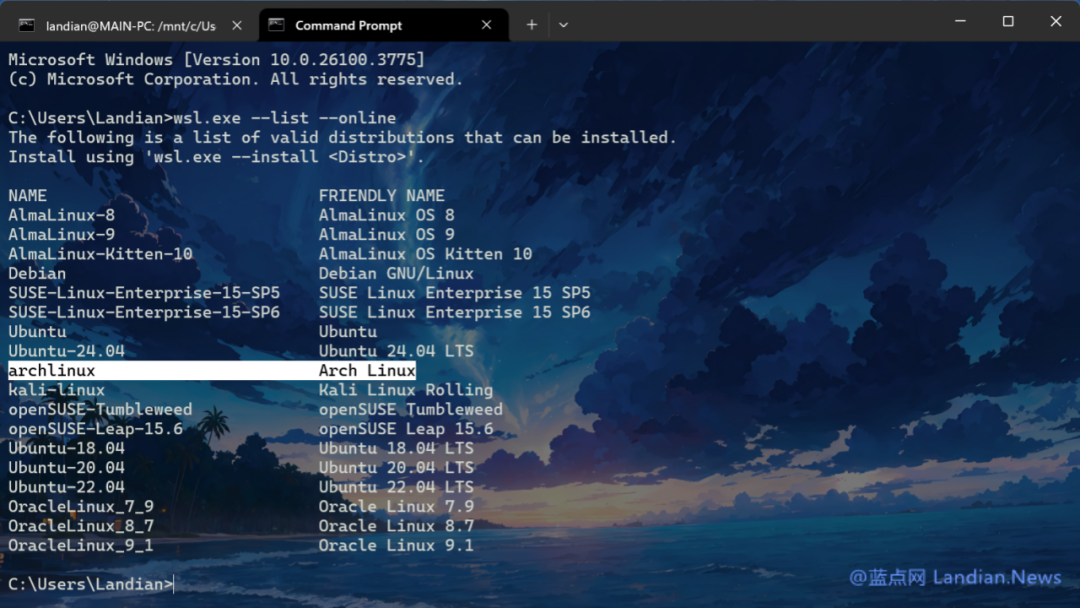Click the AlmaLinux-9 distro name
The width and height of the screenshot is (1080, 608).
(61, 234)
